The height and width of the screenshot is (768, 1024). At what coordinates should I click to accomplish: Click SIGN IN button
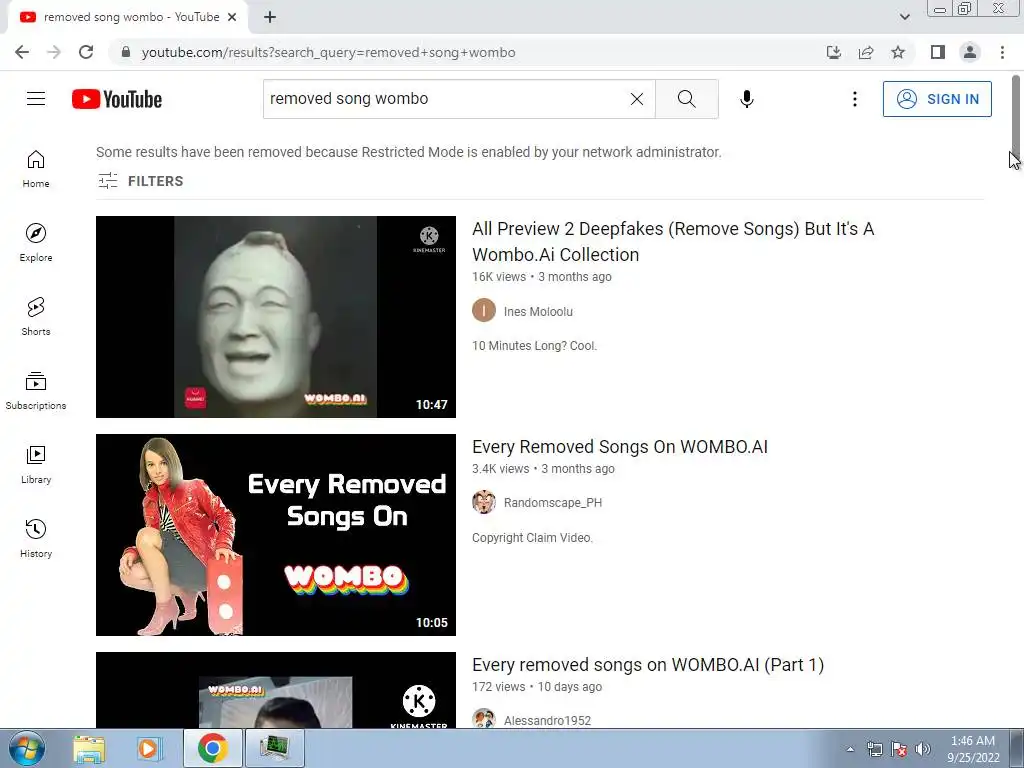click(x=937, y=99)
